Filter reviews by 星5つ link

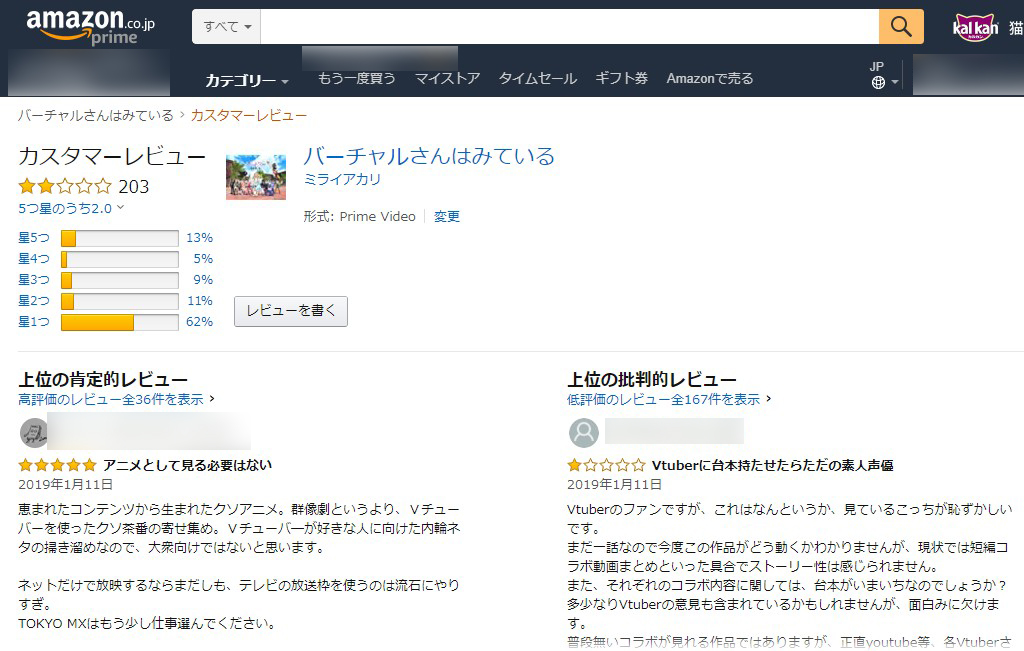(34, 238)
